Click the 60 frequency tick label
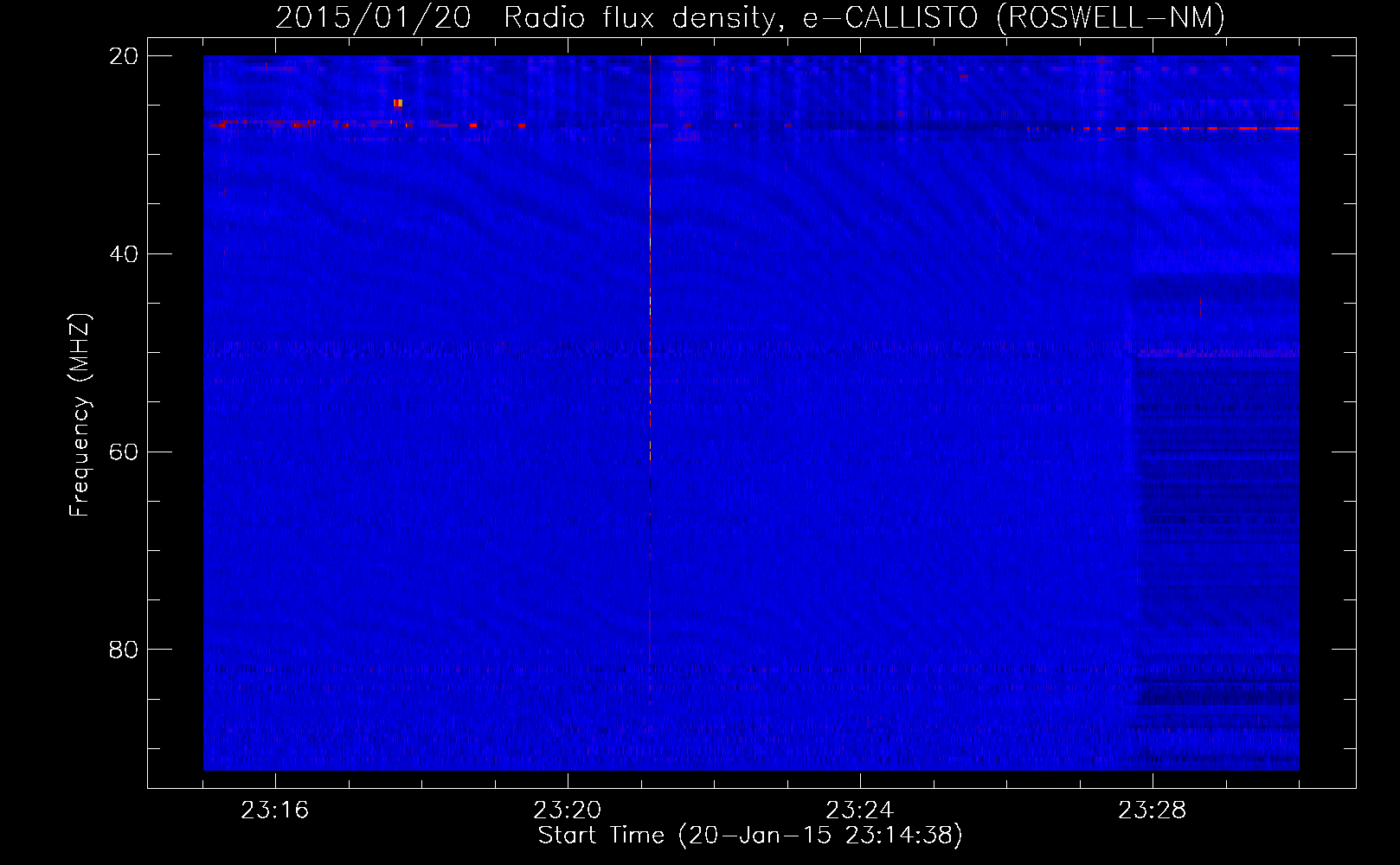Viewport: 1400px width, 865px height. (x=124, y=452)
